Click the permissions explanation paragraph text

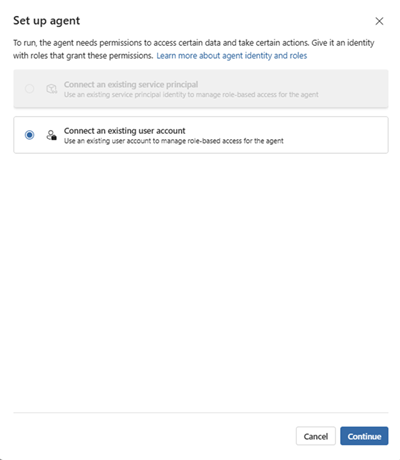194,49
